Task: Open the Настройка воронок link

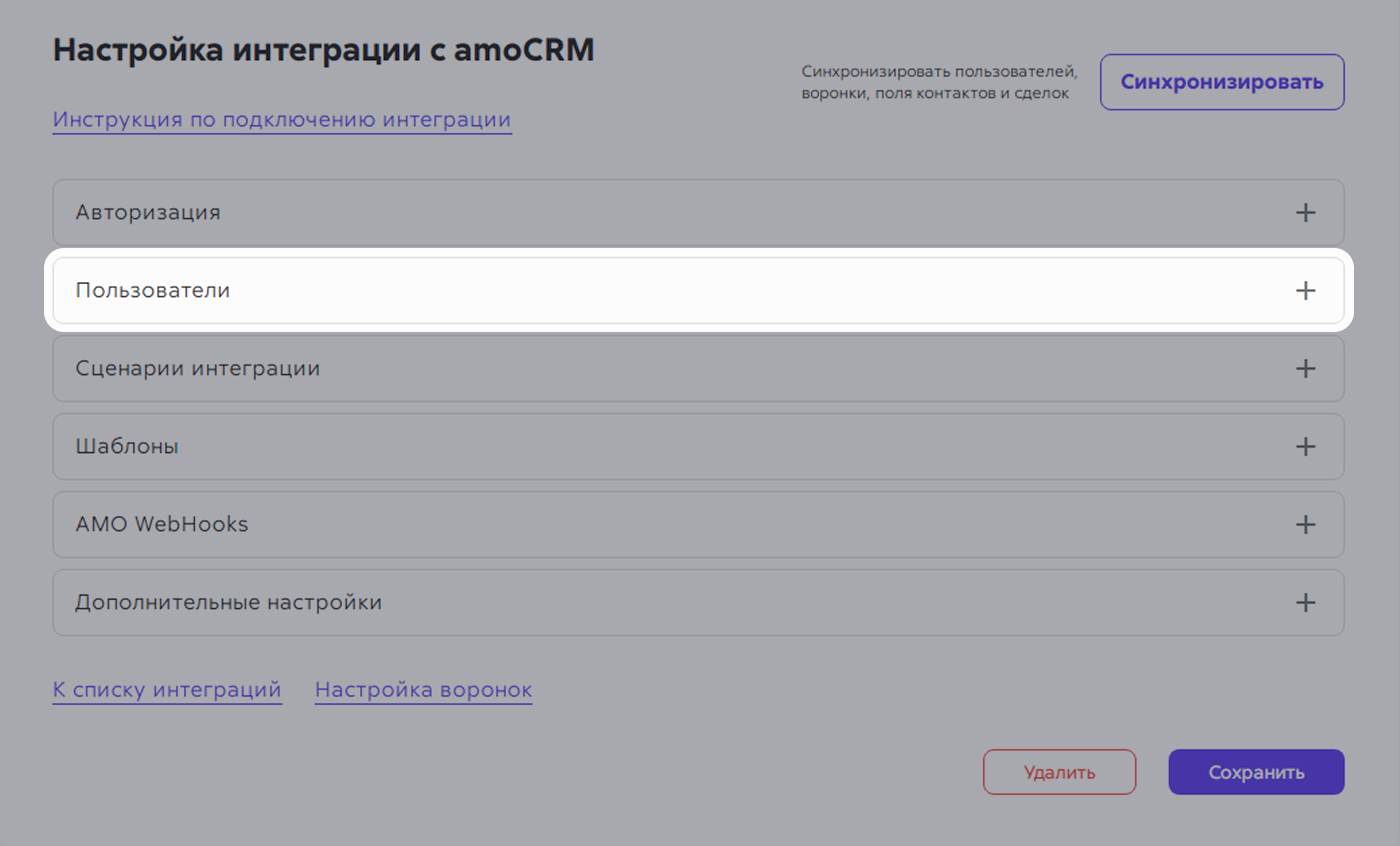Action: [423, 690]
